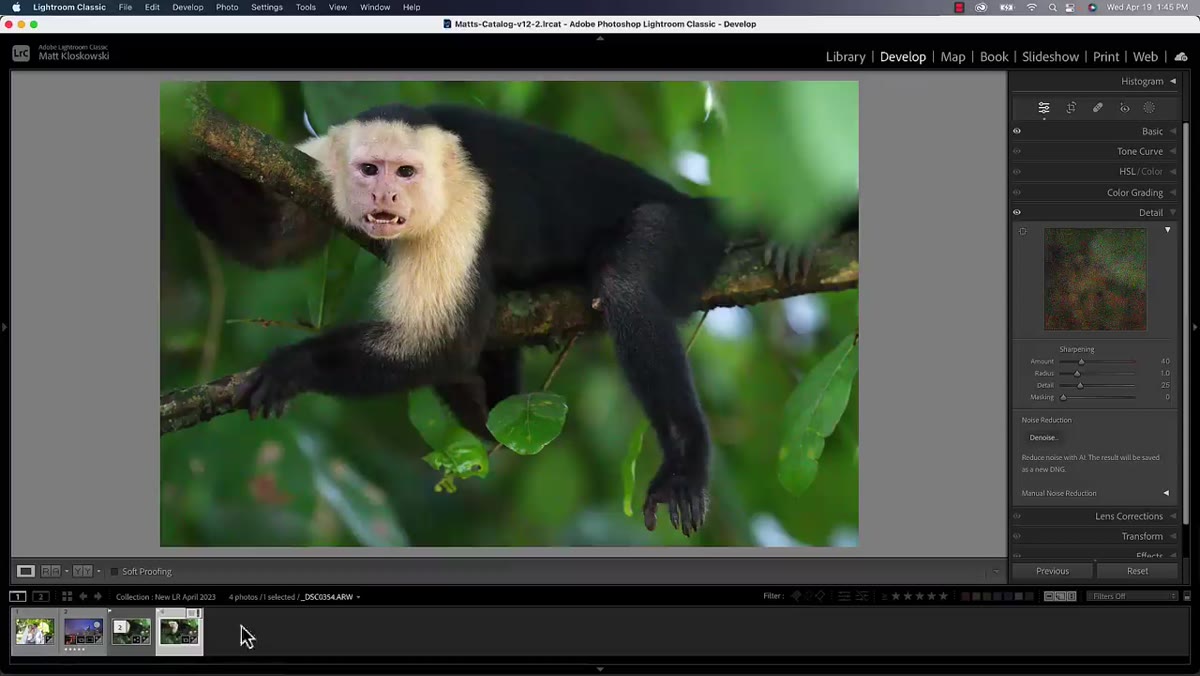This screenshot has height=676, width=1200.
Task: Click the Lightroom Classic Lrc logo
Action: pos(21,53)
